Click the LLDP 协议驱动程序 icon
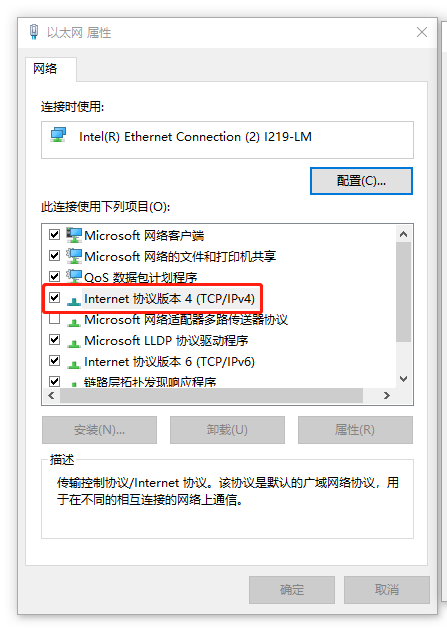 74,343
